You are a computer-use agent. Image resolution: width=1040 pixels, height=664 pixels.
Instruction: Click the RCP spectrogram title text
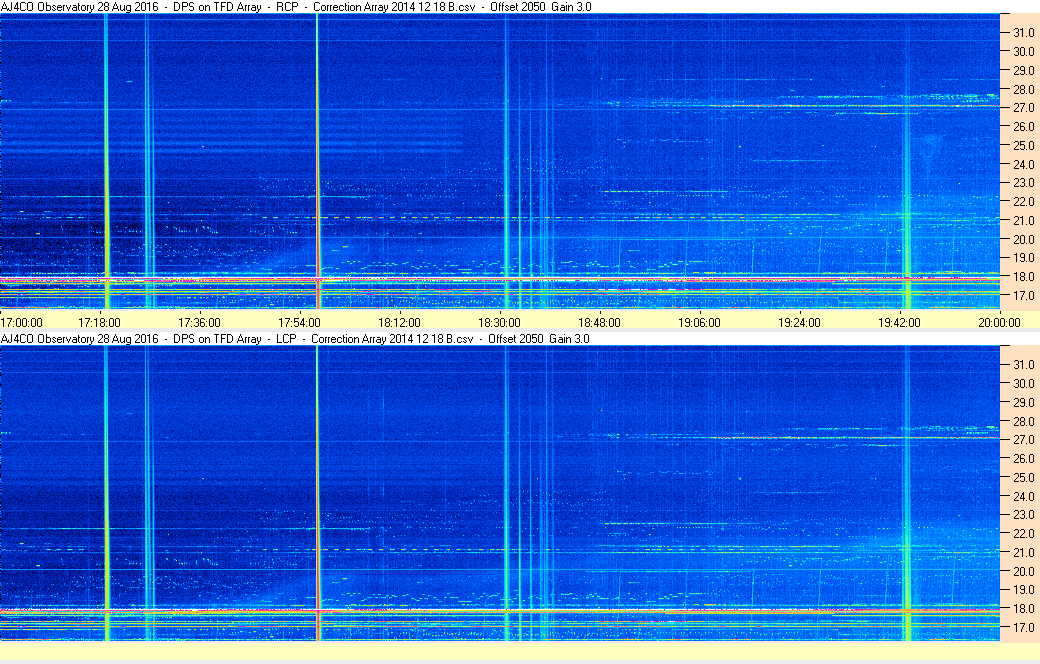296,7
